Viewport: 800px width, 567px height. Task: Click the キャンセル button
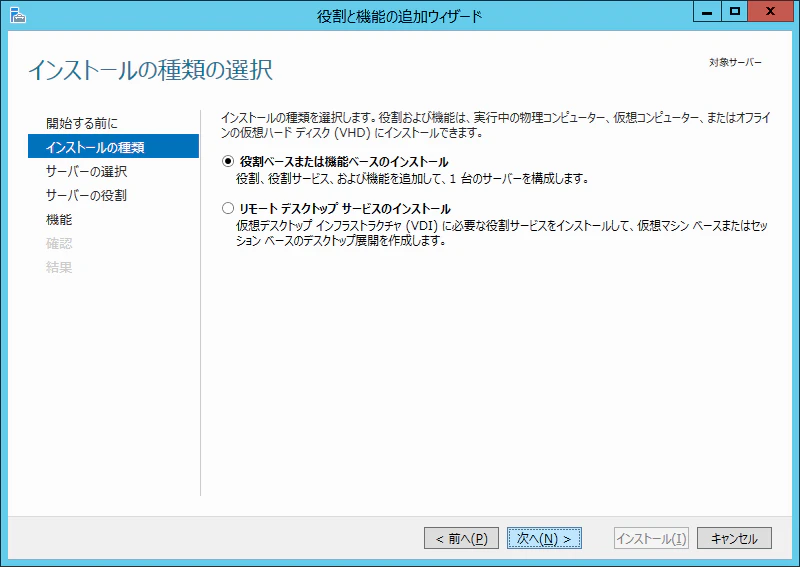(x=734, y=538)
